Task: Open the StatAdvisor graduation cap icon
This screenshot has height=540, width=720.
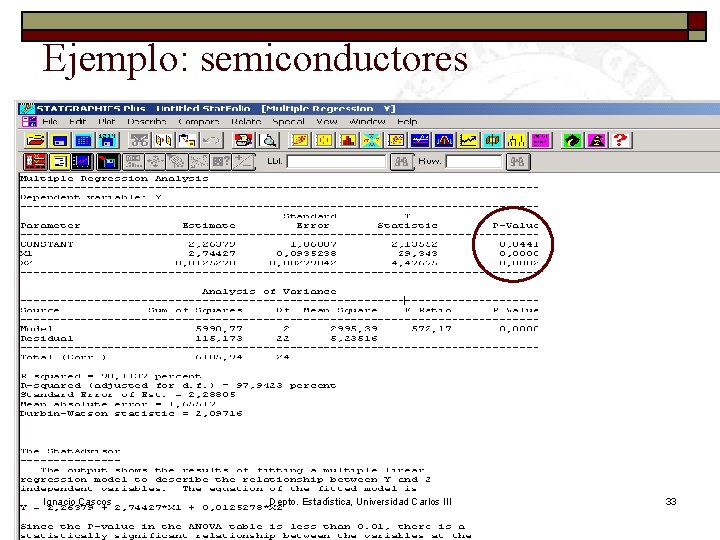Action: 572,140
